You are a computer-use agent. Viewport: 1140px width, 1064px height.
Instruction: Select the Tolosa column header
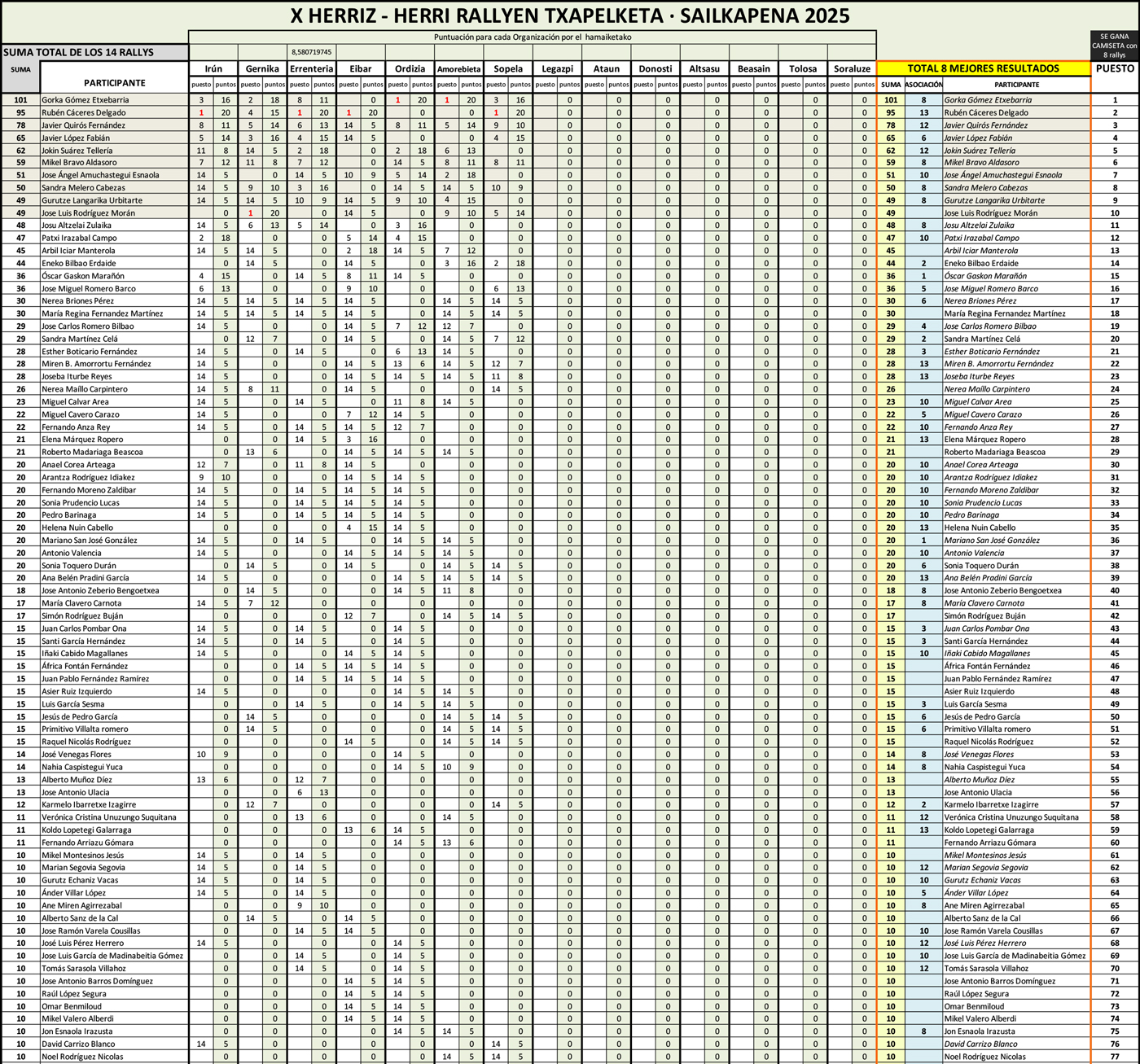pyautogui.click(x=803, y=68)
